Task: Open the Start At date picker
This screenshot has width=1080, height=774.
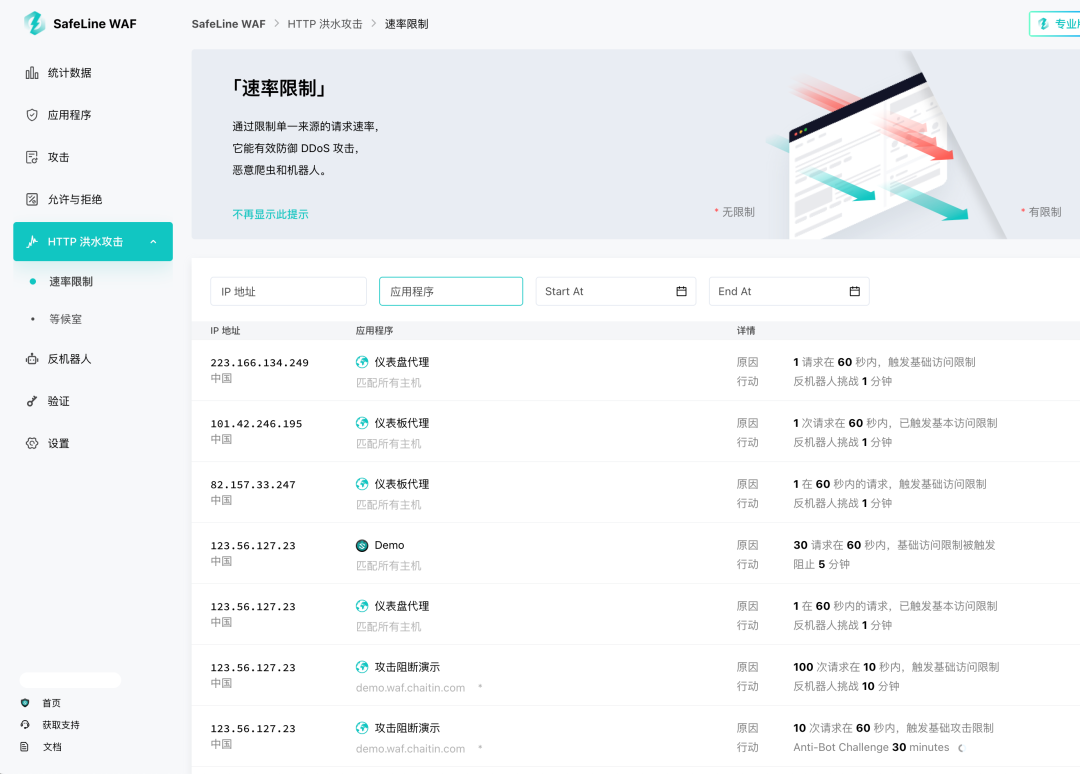Action: point(616,291)
